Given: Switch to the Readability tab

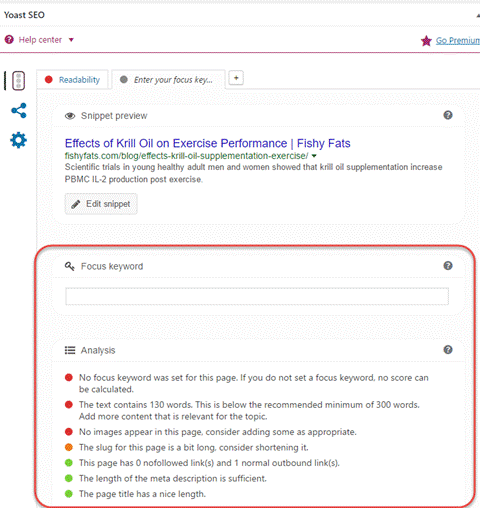Looking at the screenshot, I should (x=72, y=80).
